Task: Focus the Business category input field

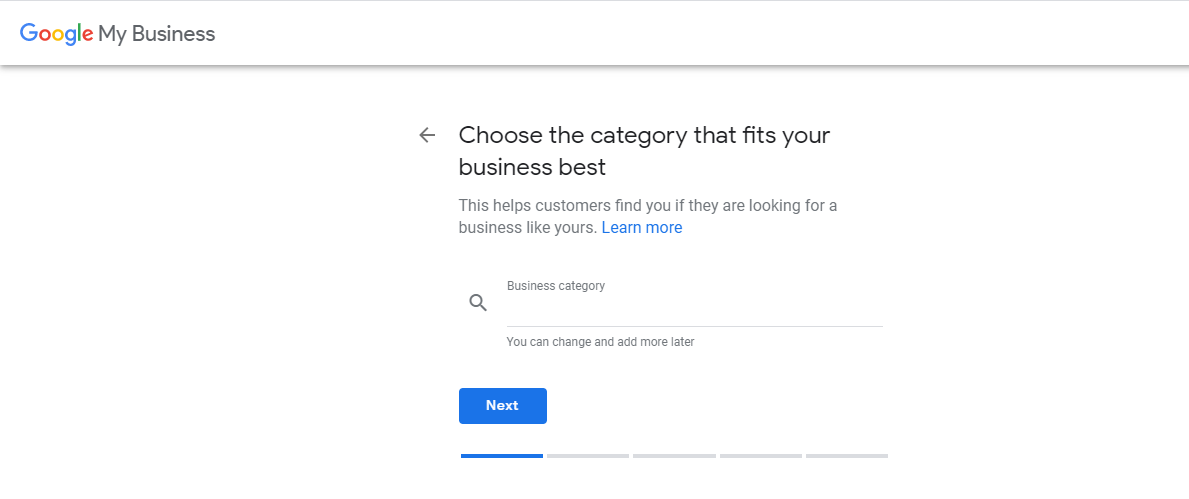Action: (x=694, y=310)
